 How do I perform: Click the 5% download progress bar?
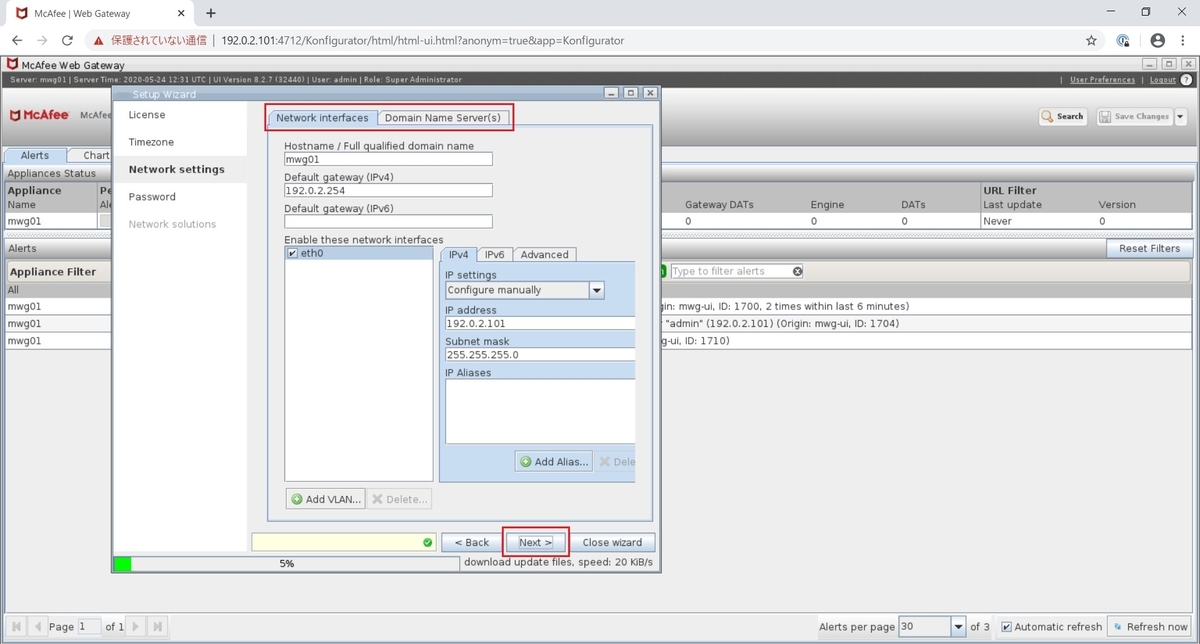[x=286, y=563]
